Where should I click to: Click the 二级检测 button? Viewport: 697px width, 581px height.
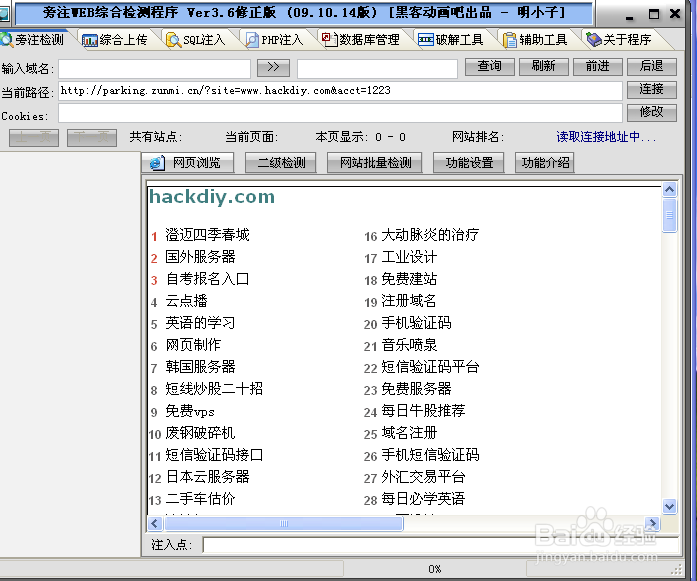pyautogui.click(x=281, y=163)
